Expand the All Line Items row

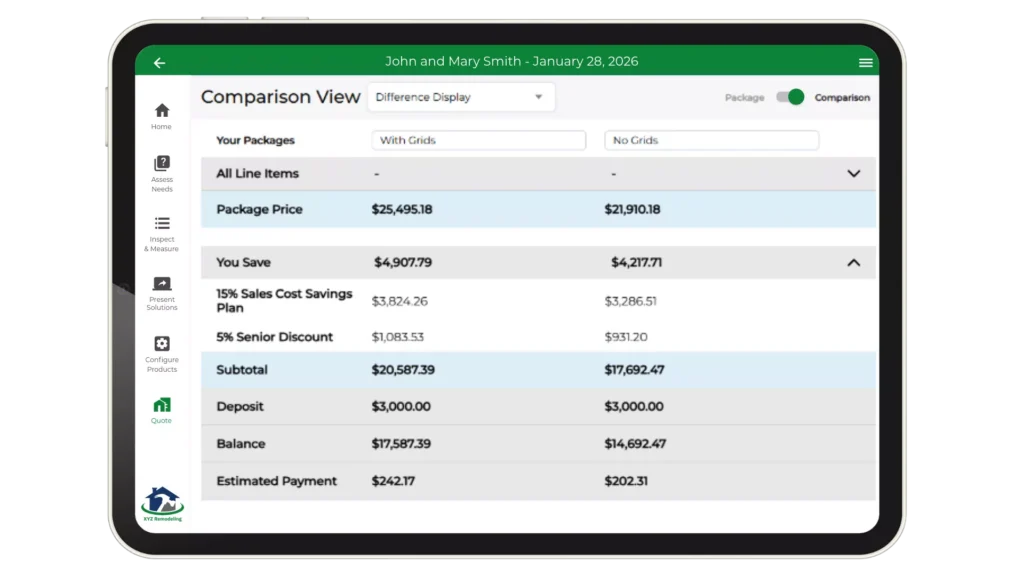click(853, 174)
